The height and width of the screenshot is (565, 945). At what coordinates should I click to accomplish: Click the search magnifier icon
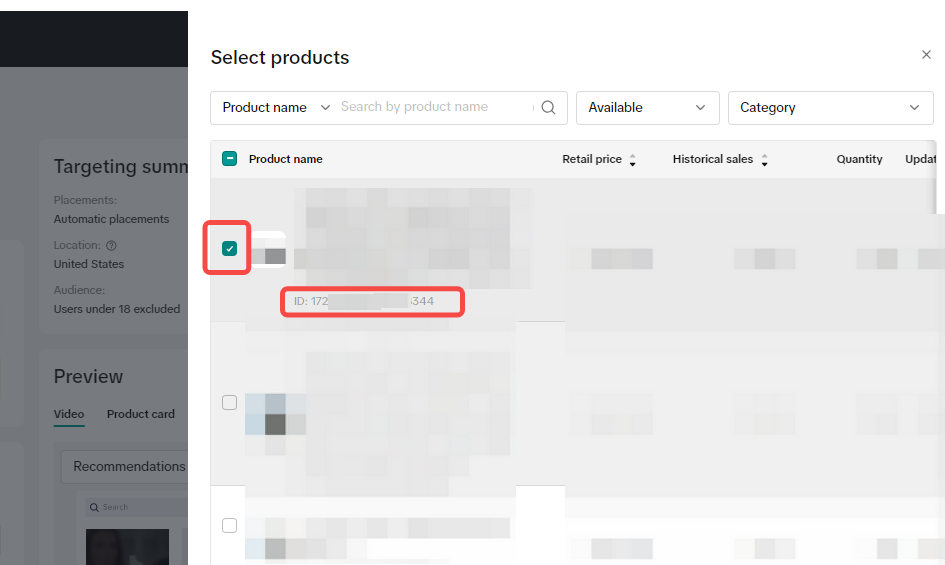pyautogui.click(x=548, y=108)
